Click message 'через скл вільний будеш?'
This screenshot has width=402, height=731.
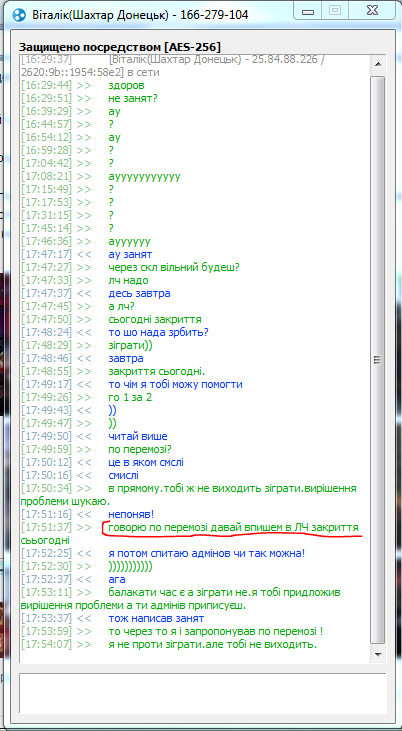(x=173, y=268)
